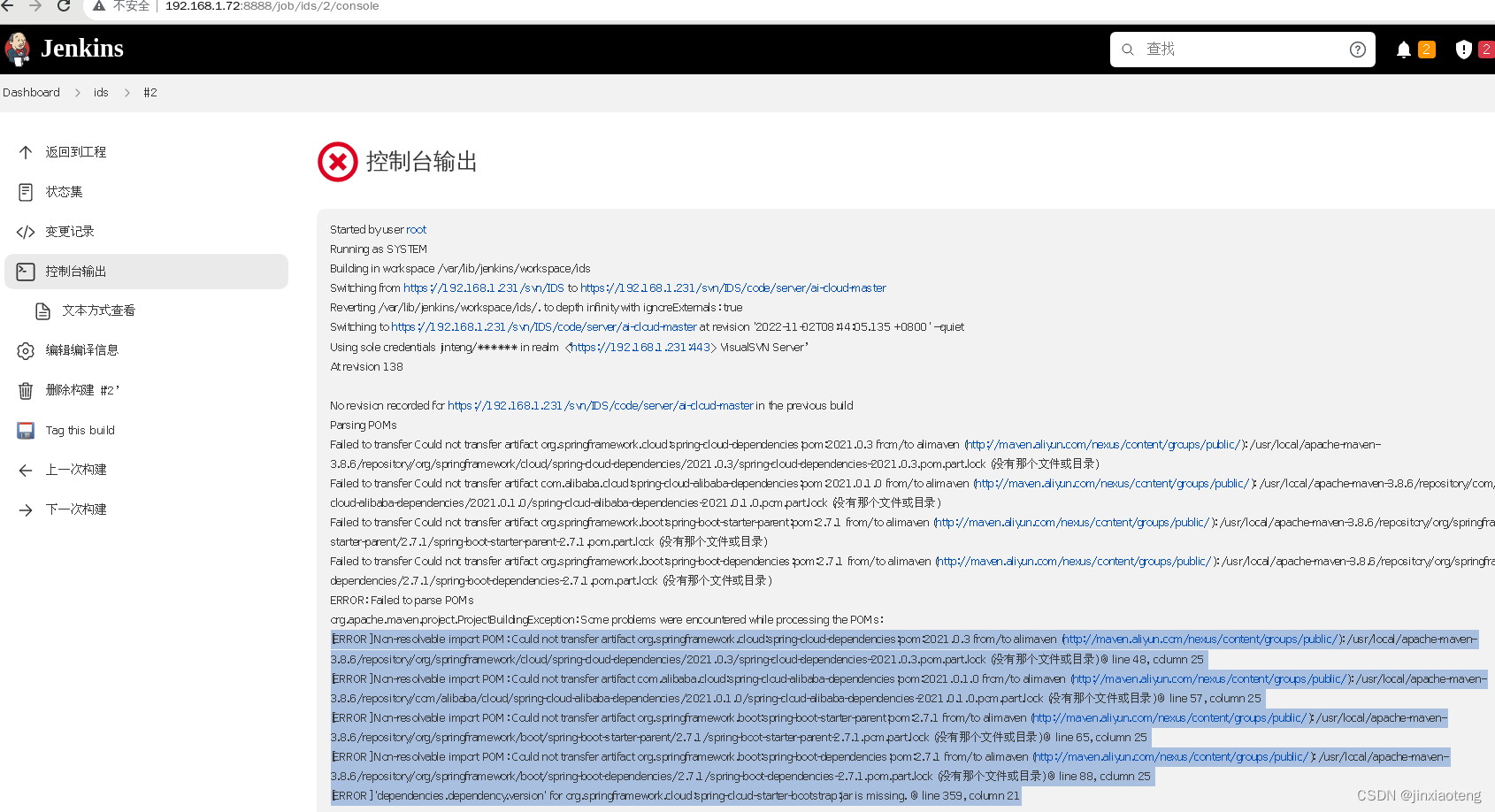1495x812 pixels.
Task: Open the ai-cloud-master target URL on Switching from line
Action: point(733,288)
